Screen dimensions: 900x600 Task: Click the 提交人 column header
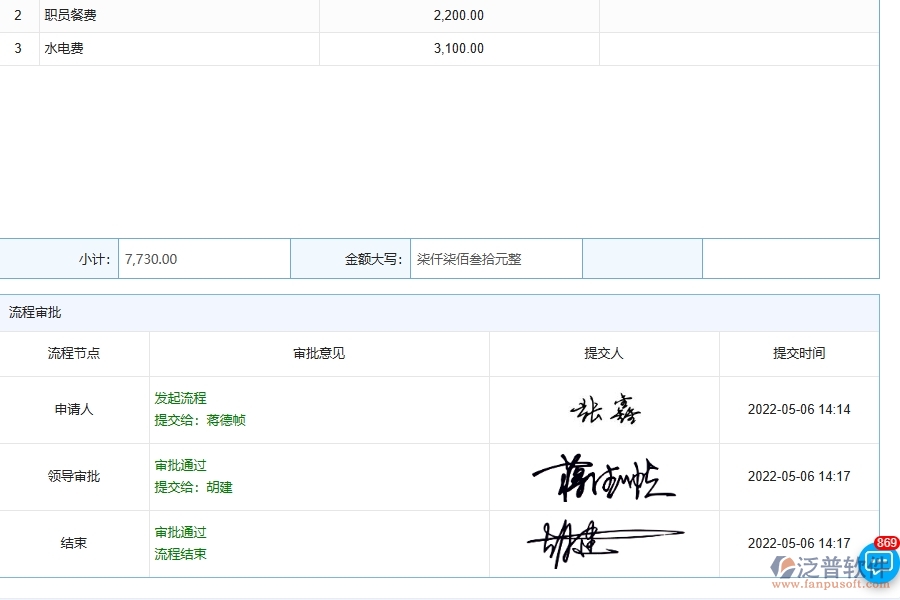(604, 353)
